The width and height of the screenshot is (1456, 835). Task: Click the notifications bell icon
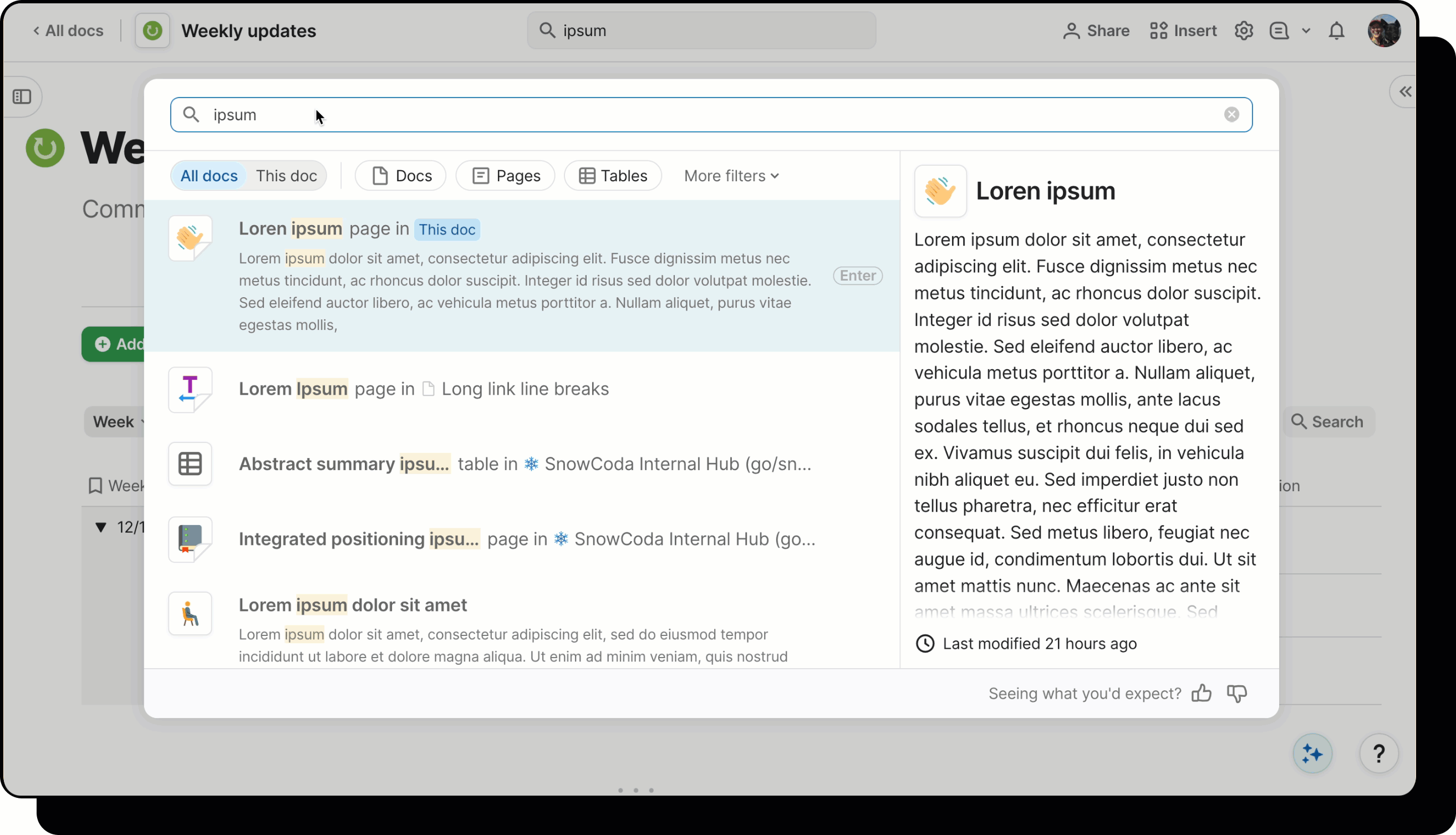point(1336,30)
